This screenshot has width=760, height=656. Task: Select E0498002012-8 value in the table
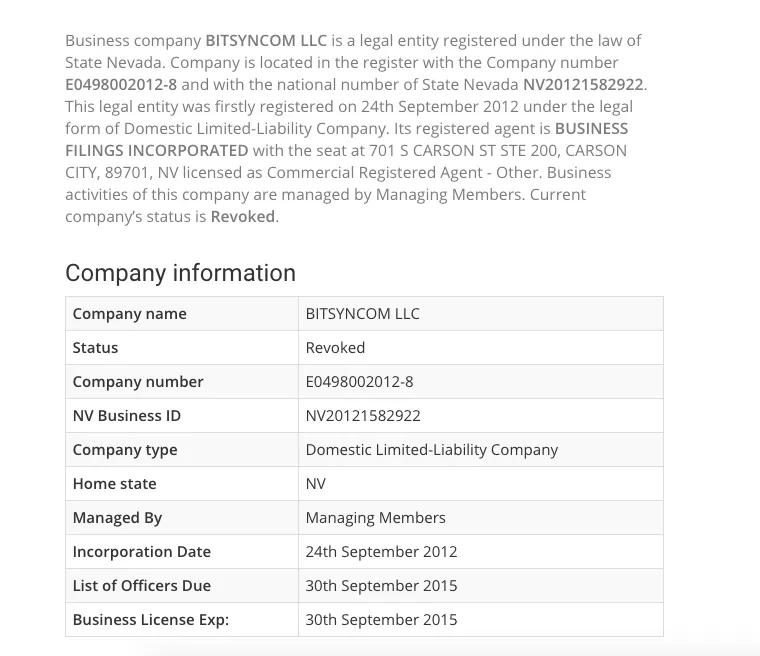pyautogui.click(x=359, y=382)
